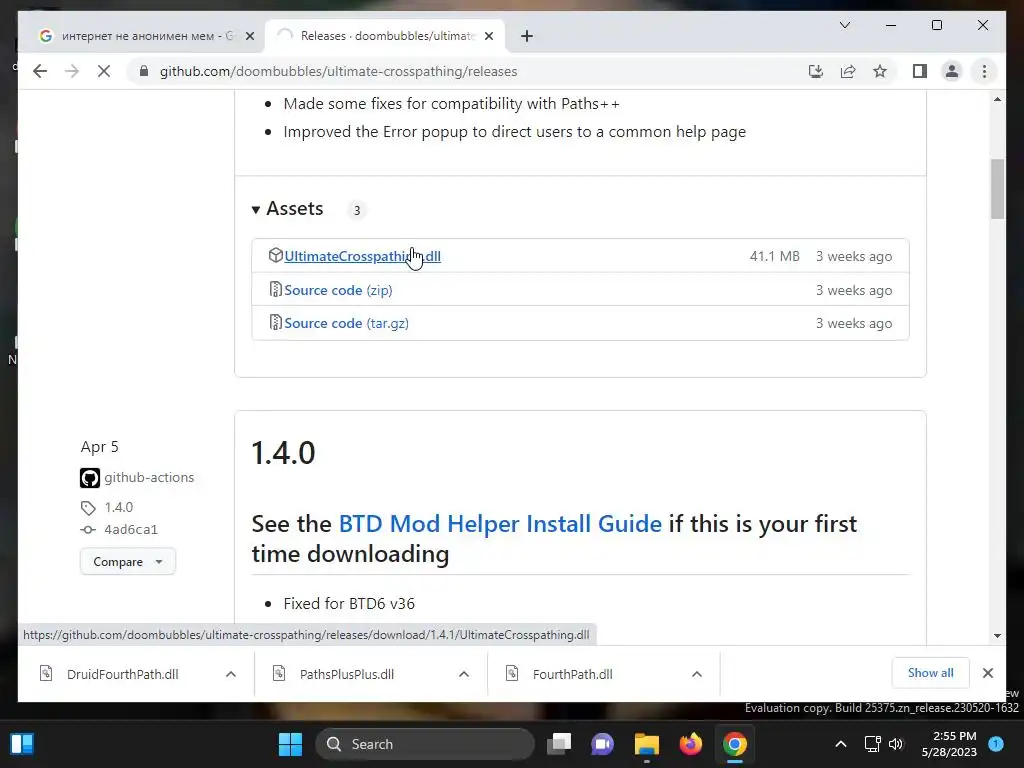
Task: Click the Chrome taskbar icon
Action: point(735,744)
